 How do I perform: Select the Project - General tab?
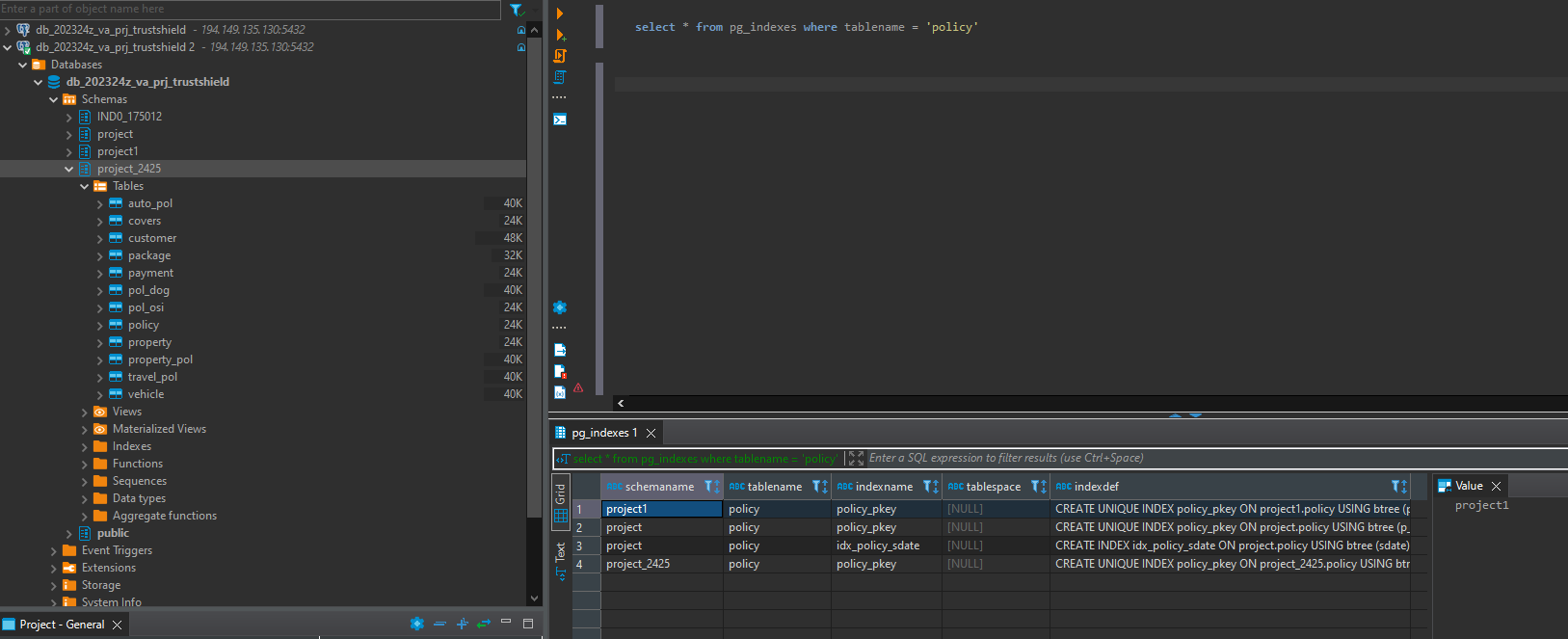(62, 625)
